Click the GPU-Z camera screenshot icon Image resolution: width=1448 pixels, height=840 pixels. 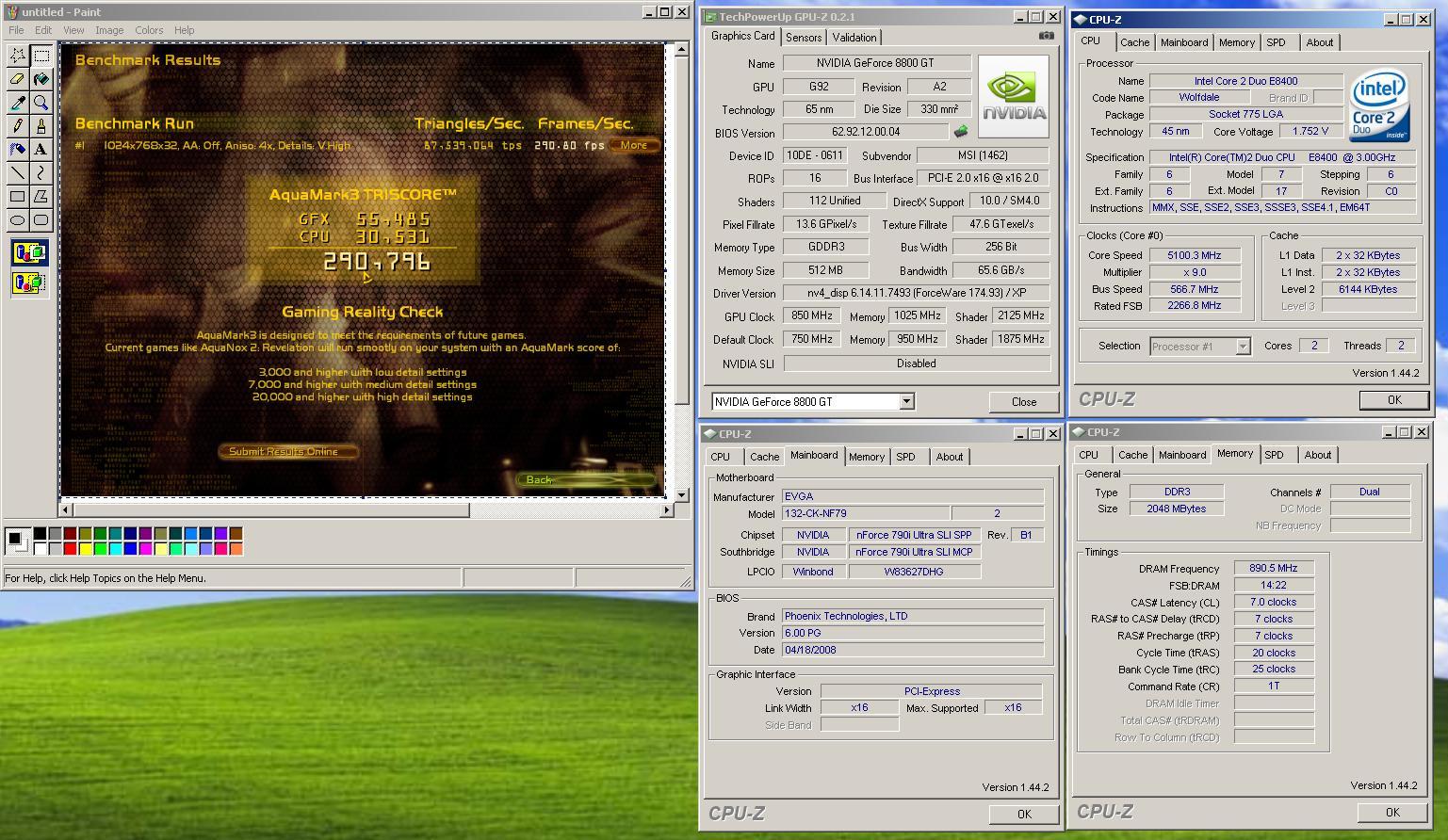pyautogui.click(x=1046, y=37)
